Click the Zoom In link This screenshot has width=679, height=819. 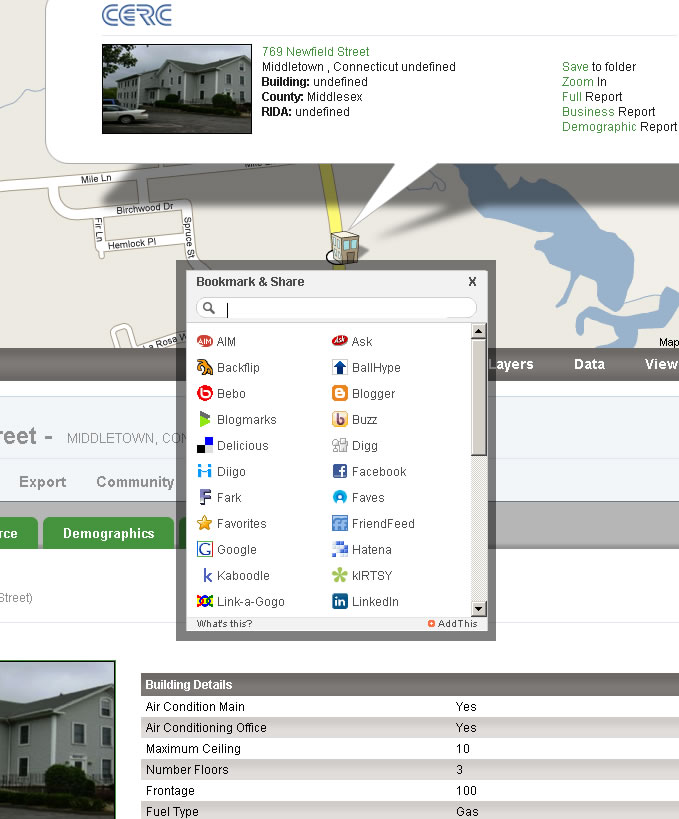[584, 82]
